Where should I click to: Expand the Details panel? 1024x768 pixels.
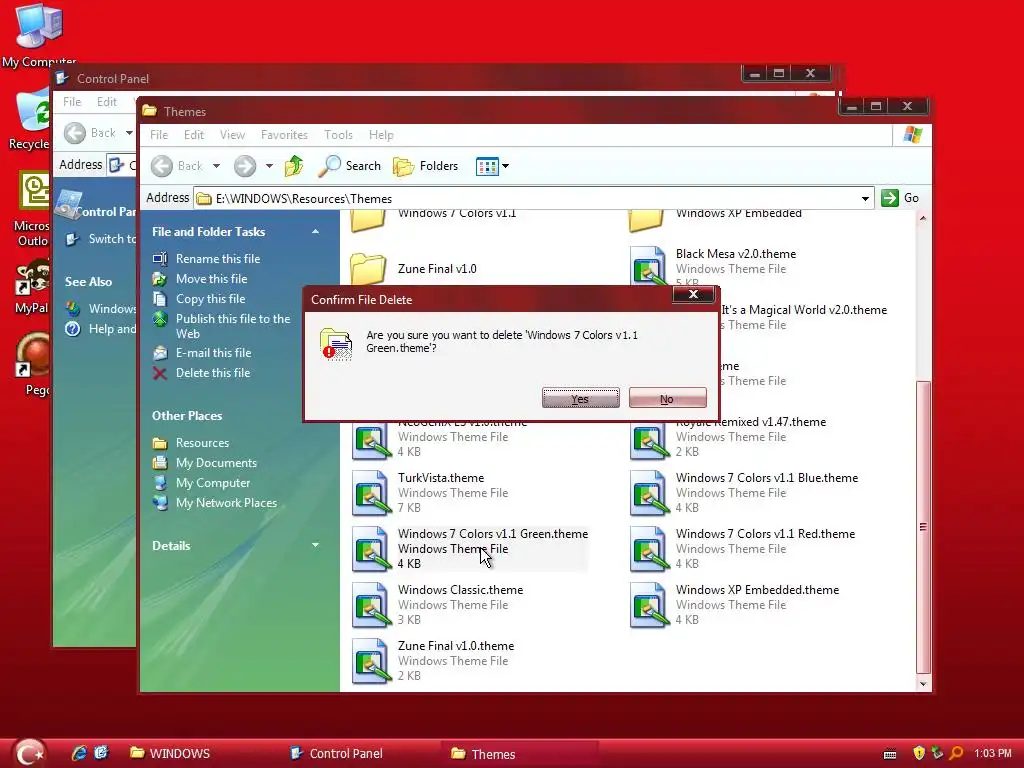click(315, 545)
